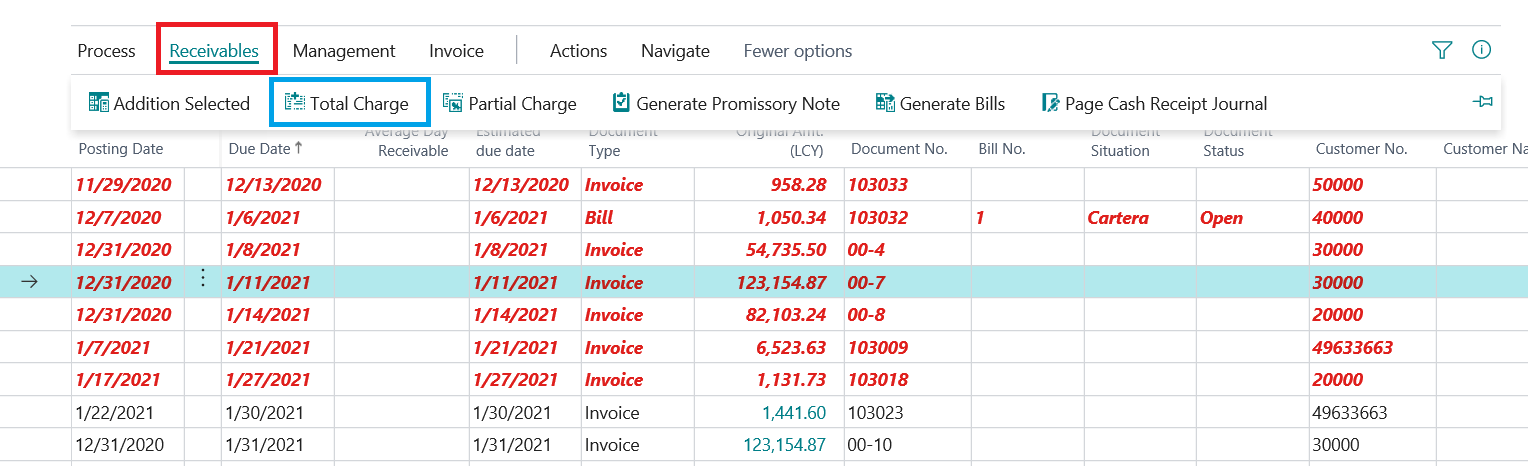Click the Partial Charge icon
1528x466 pixels.
click(453, 103)
